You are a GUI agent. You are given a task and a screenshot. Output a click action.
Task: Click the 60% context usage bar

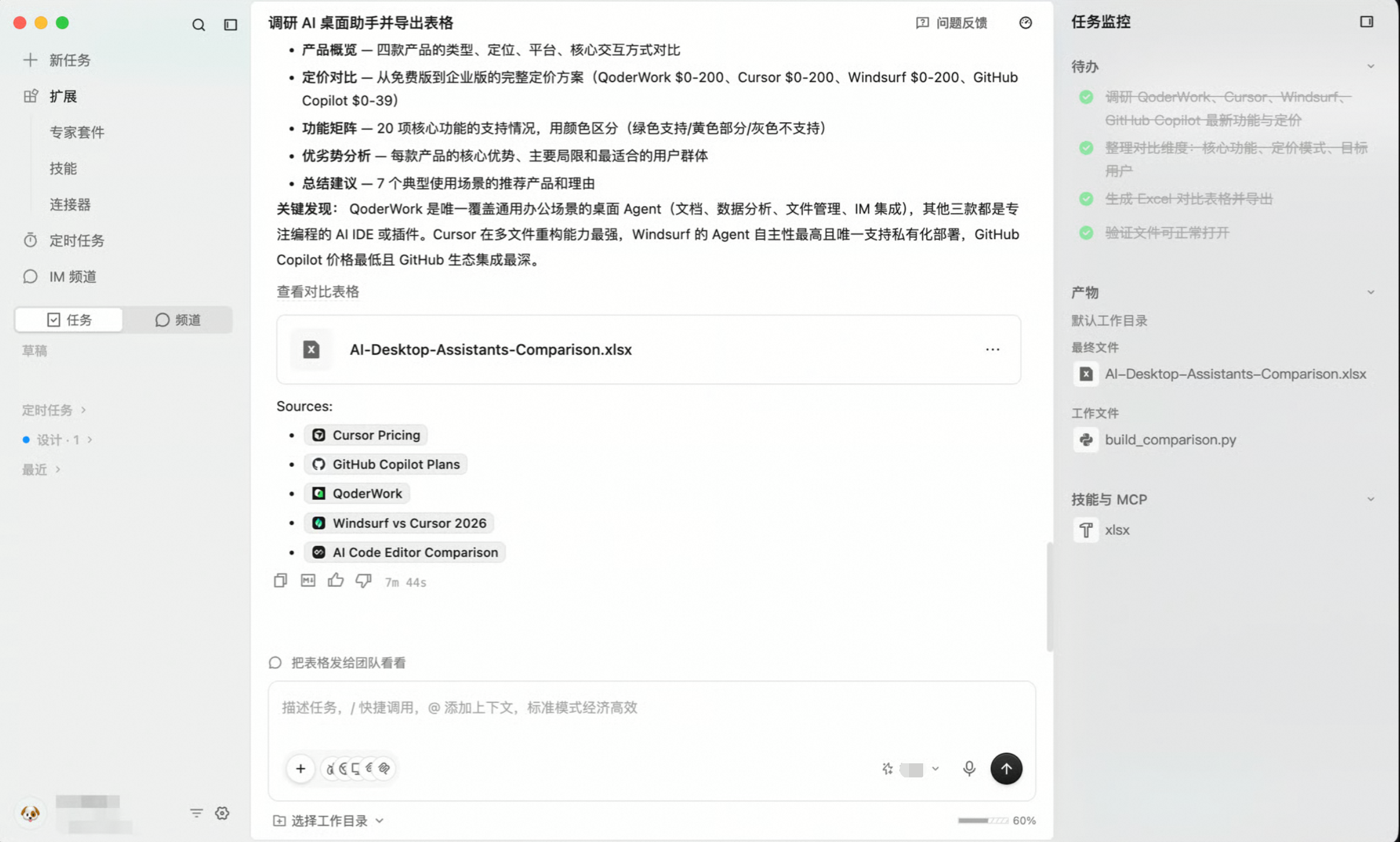pos(996,821)
